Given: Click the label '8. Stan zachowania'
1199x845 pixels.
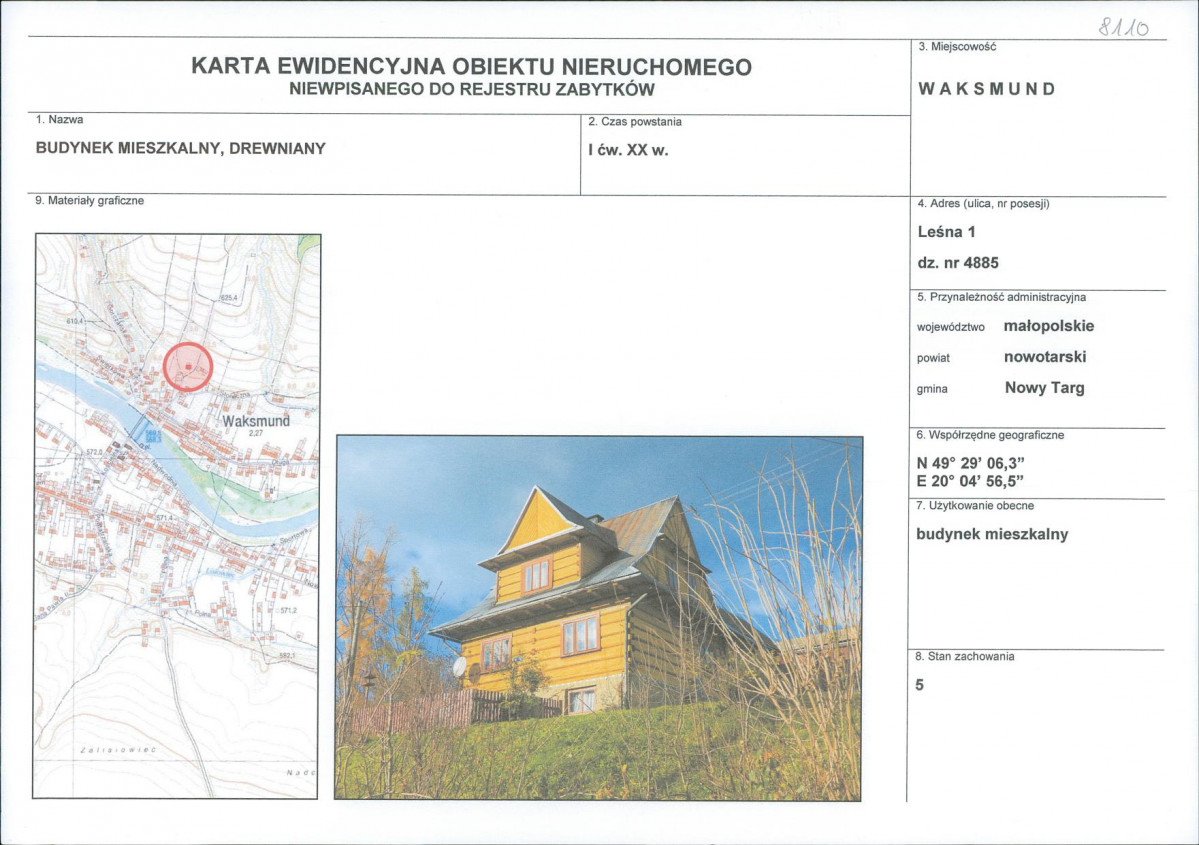Looking at the screenshot, I should pyautogui.click(x=964, y=656).
